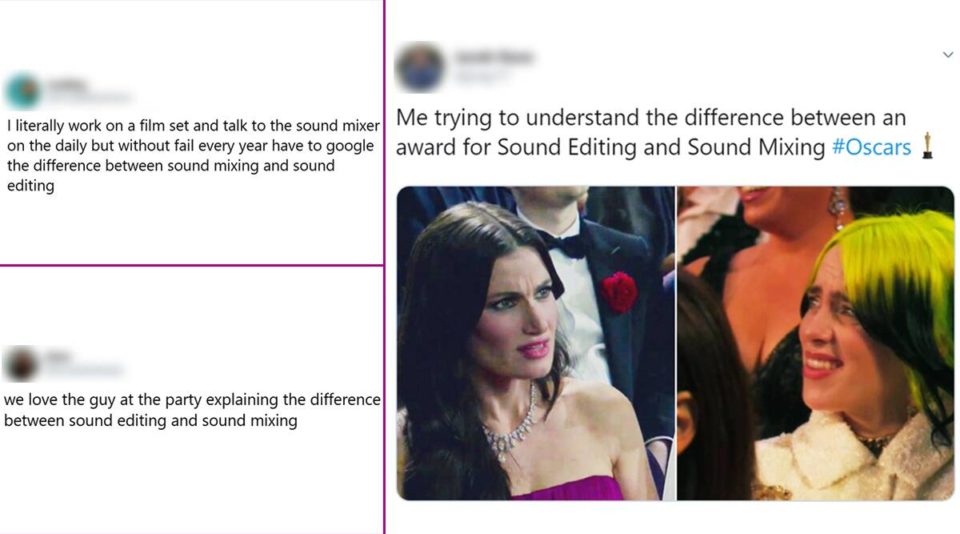Click the blurred display name of right tweet
Screen dimensions: 960x534
pyautogui.click(x=493, y=58)
